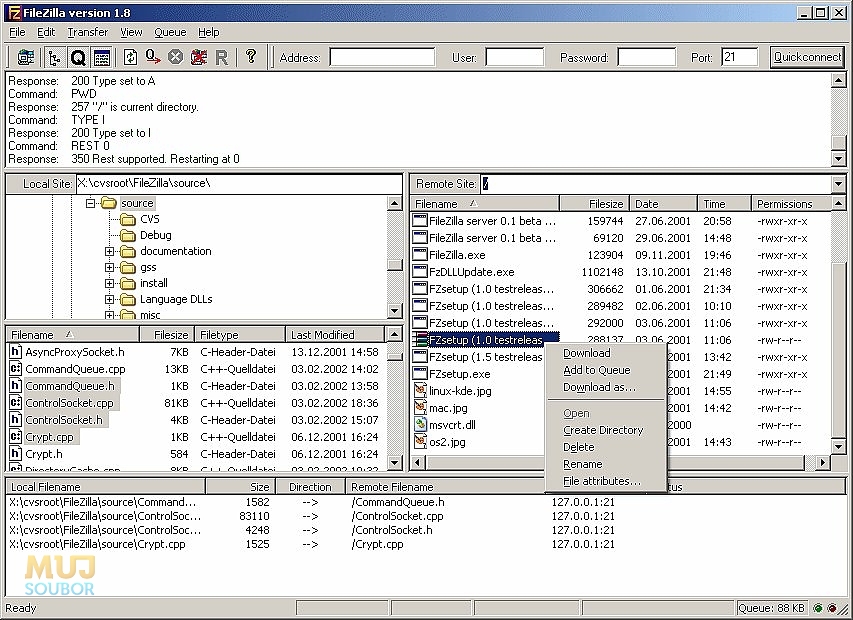Open the View menu
This screenshot has width=853, height=620.
131,32
